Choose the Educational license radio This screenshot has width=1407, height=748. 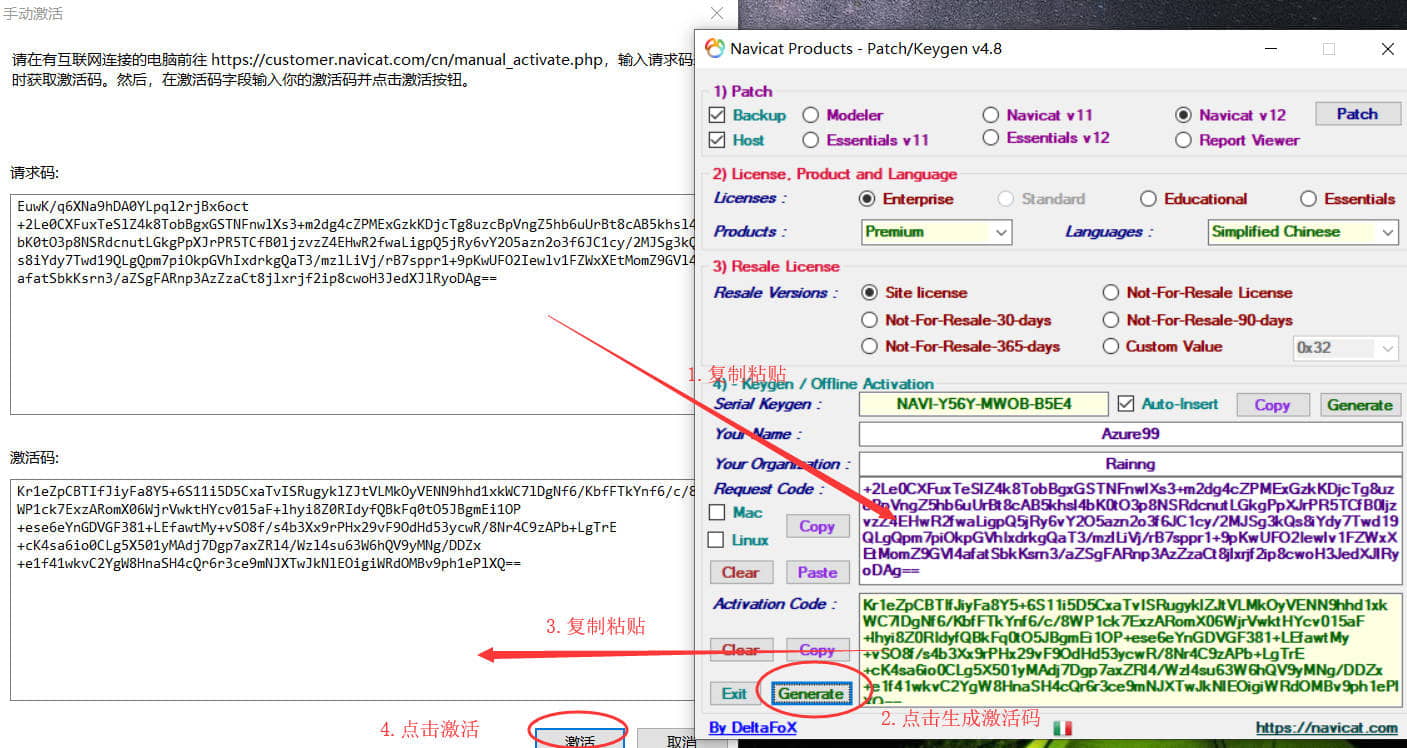(x=1148, y=199)
